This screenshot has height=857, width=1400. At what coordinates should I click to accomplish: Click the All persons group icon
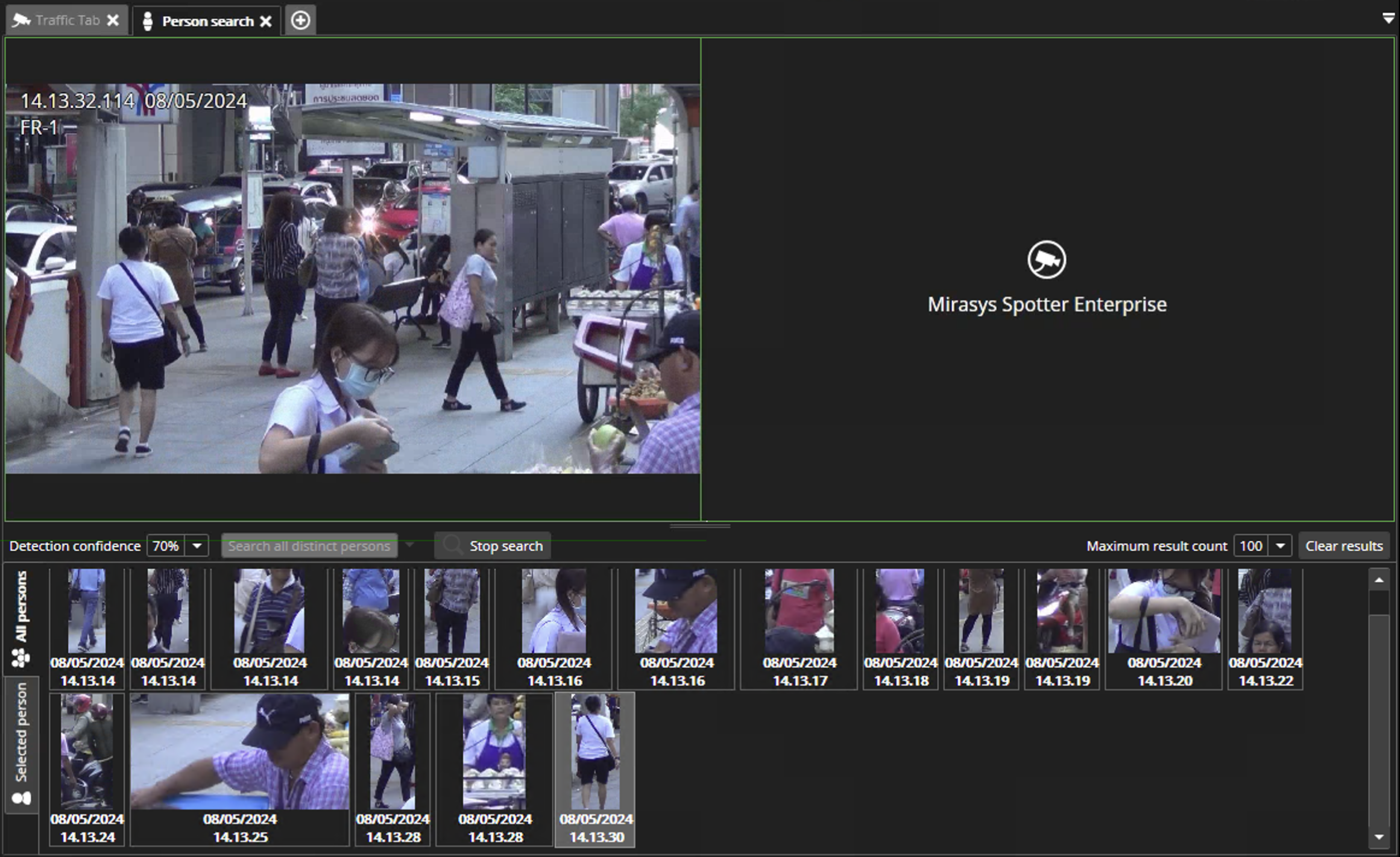click(20, 658)
